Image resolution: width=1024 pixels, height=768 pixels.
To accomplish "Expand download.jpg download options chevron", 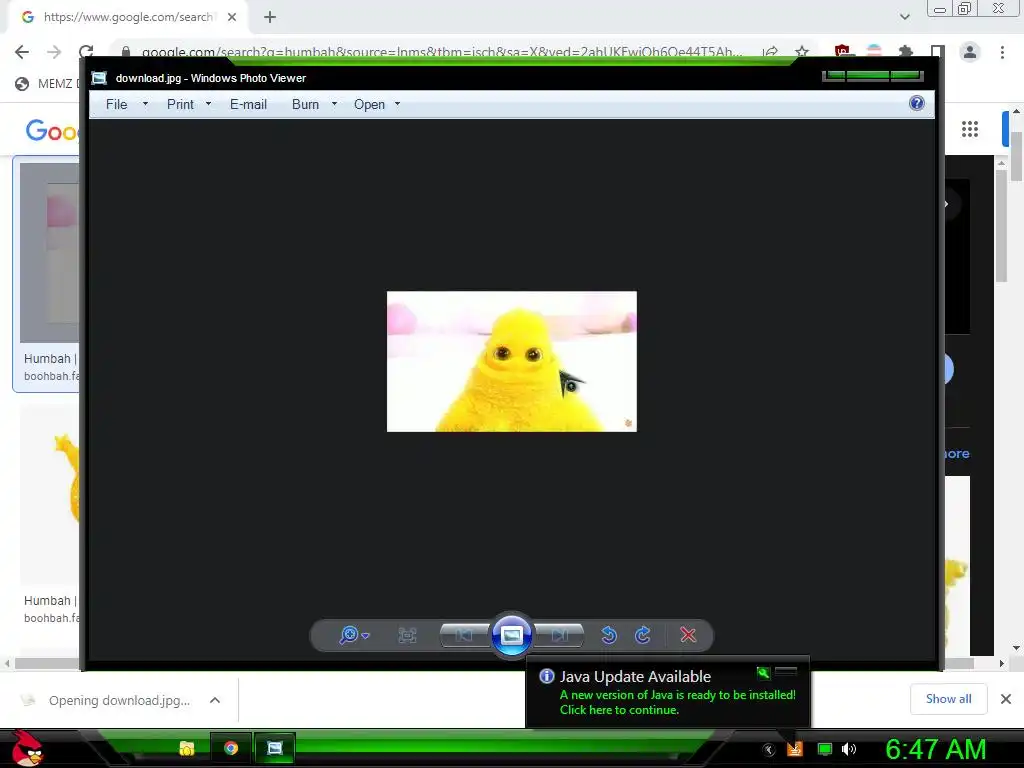I will [x=215, y=700].
